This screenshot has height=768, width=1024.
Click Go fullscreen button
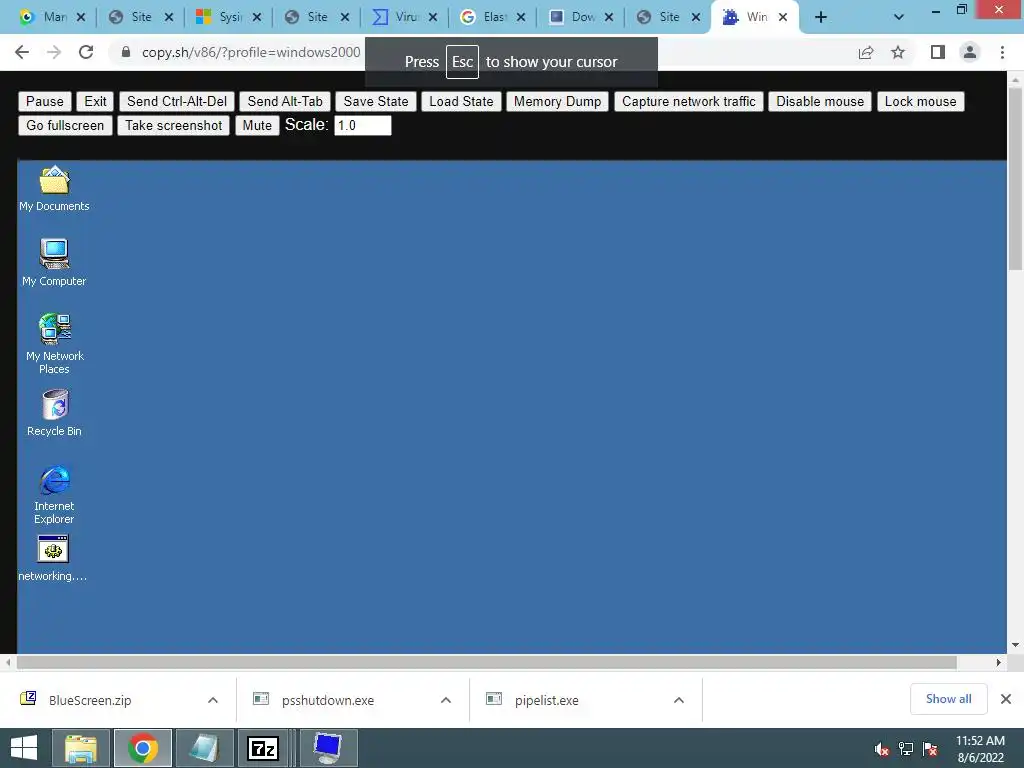click(65, 125)
